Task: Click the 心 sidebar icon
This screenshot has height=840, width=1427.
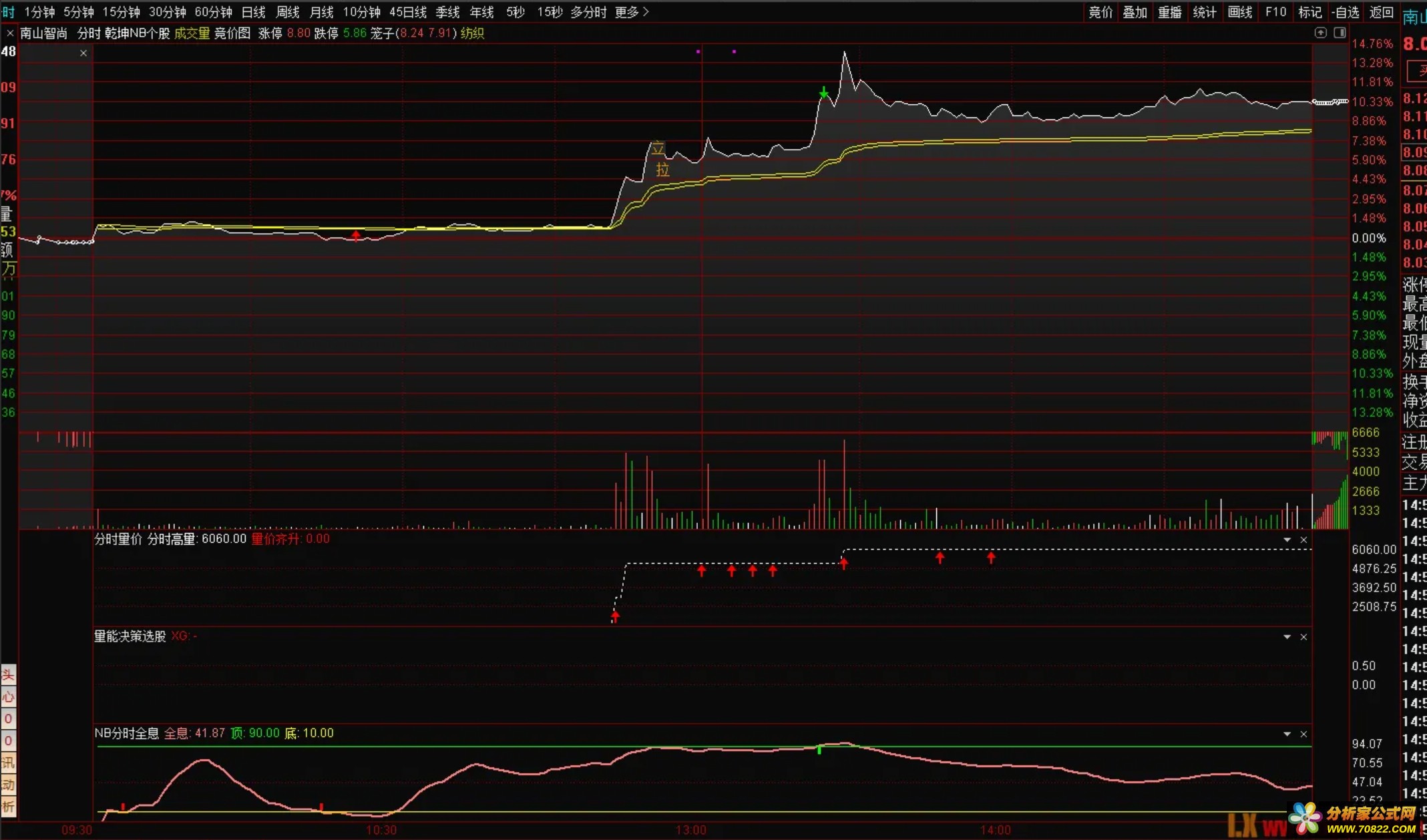Action: point(8,697)
